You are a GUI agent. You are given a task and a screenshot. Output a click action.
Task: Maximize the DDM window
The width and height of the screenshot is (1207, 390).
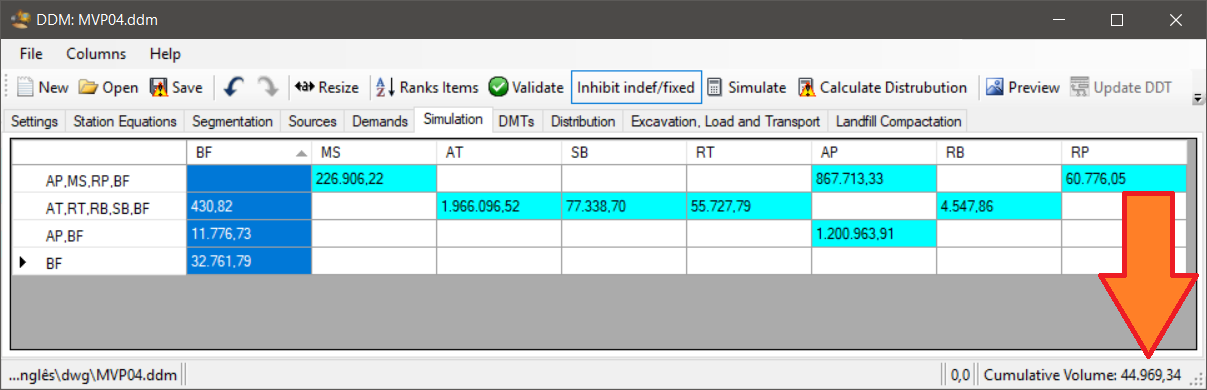[1117, 19]
